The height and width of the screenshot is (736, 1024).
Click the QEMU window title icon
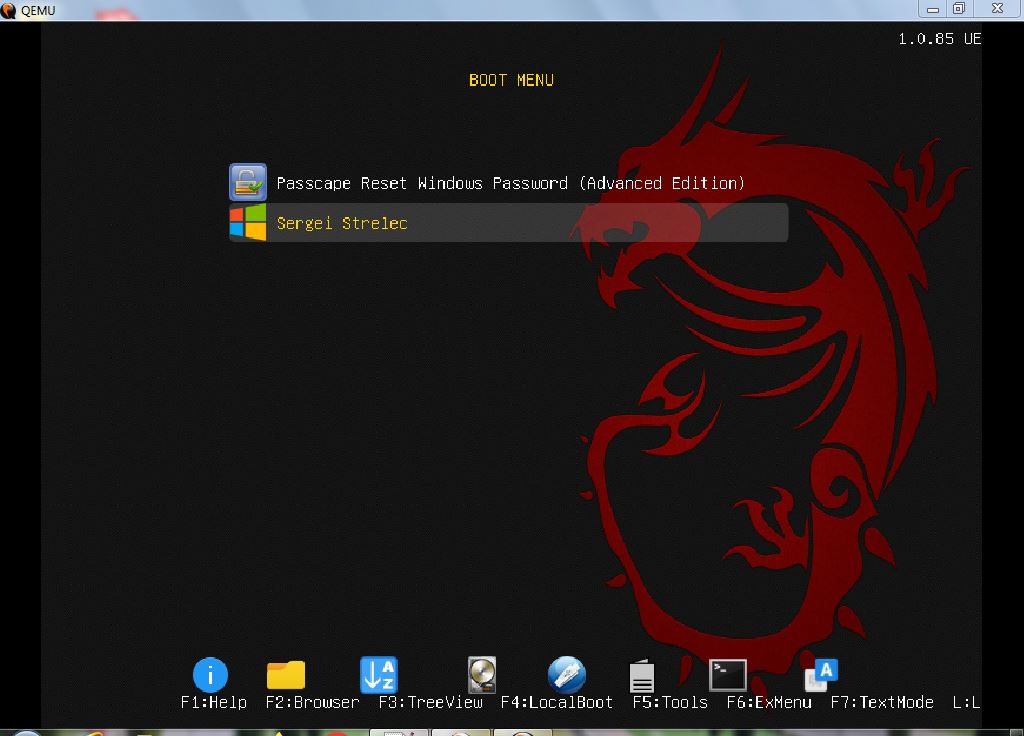[x=8, y=10]
